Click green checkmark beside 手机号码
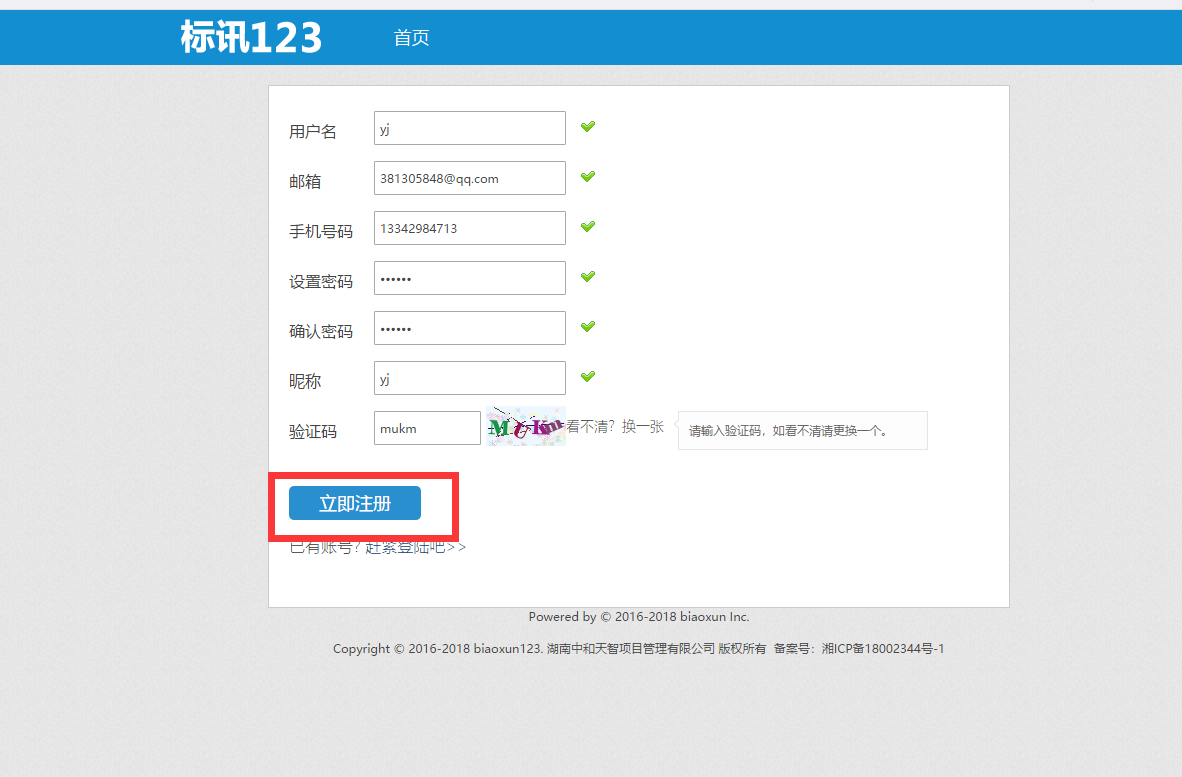Viewport: 1182px width, 777px height. 588,226
